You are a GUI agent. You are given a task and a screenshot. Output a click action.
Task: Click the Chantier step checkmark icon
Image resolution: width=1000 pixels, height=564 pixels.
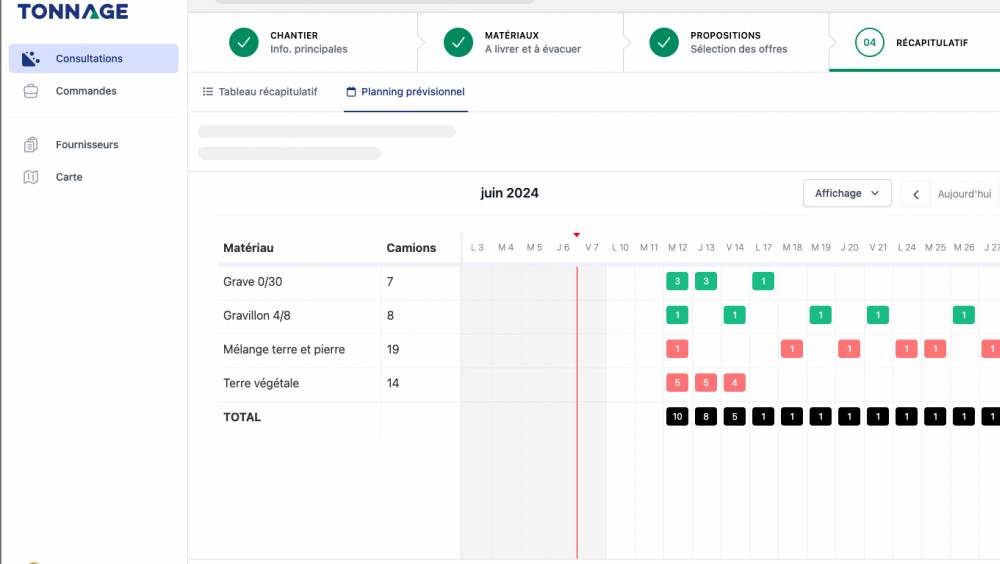243,42
